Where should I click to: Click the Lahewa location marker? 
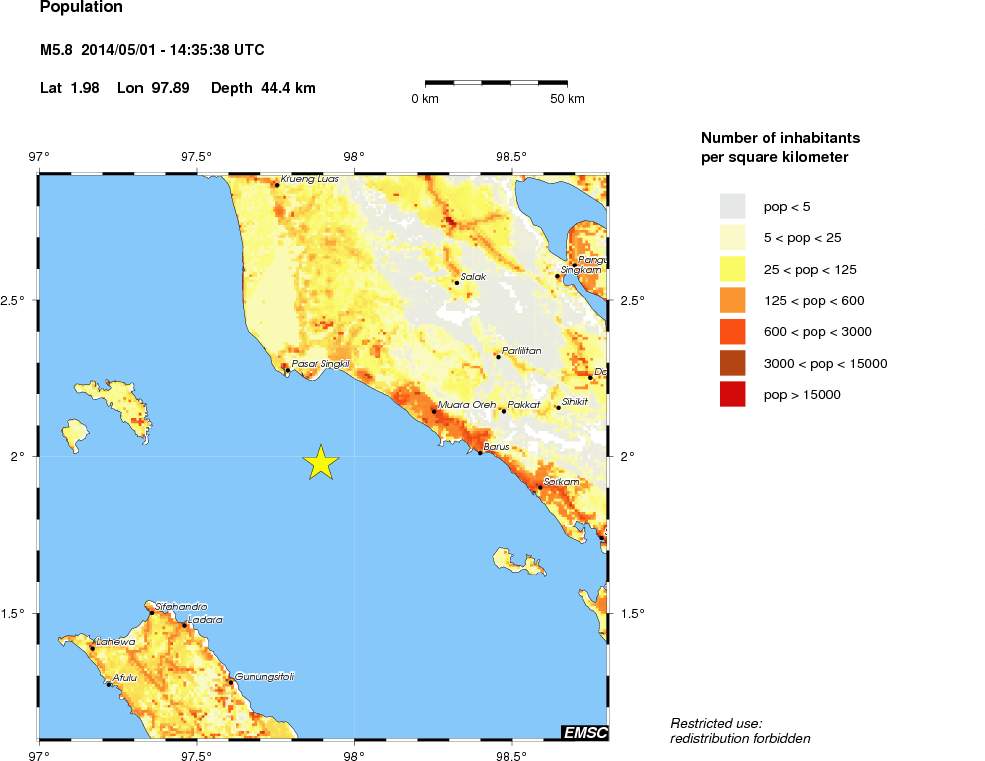click(93, 648)
